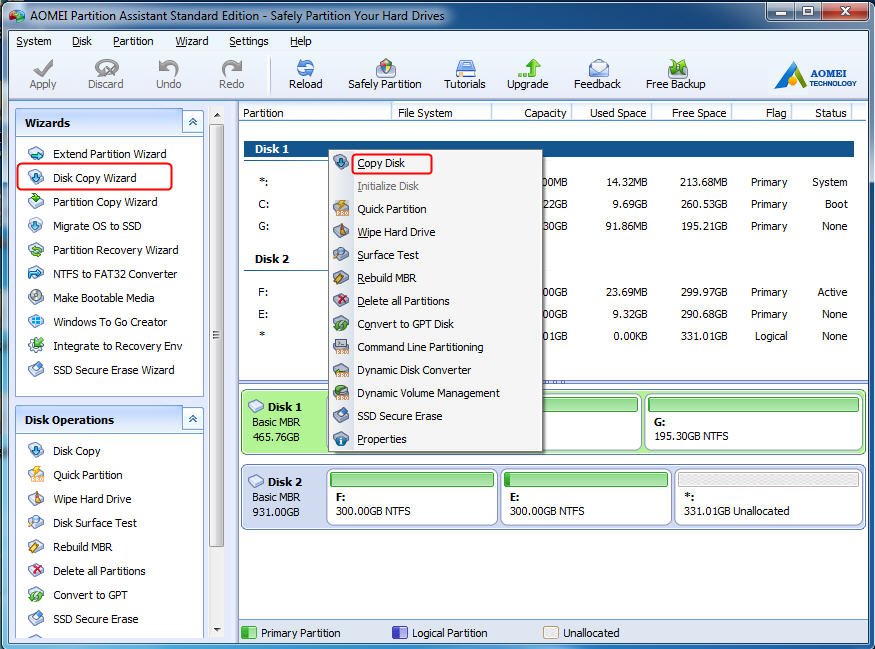Start the Extend Partition Wizard
875x649 pixels.
pyautogui.click(x=97, y=153)
